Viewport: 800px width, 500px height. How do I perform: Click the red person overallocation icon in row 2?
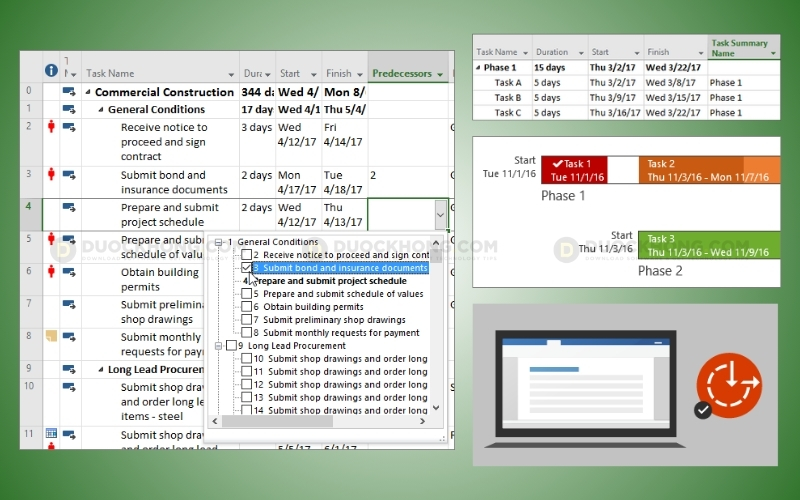click(x=51, y=127)
